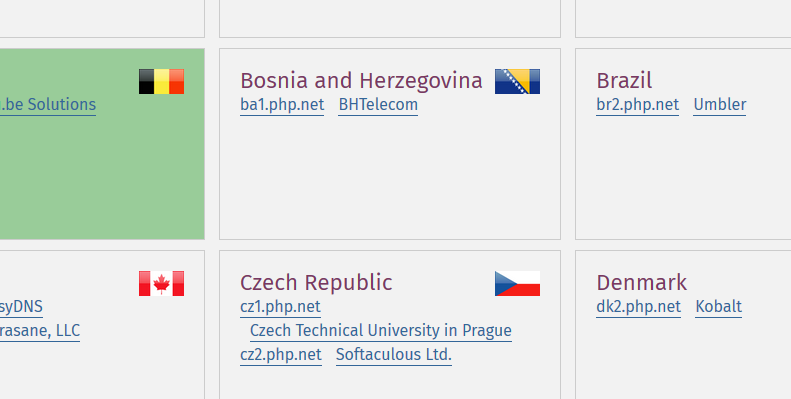Open the Softaculous Ltd. link
Screen dimensions: 791x399
click(x=393, y=355)
